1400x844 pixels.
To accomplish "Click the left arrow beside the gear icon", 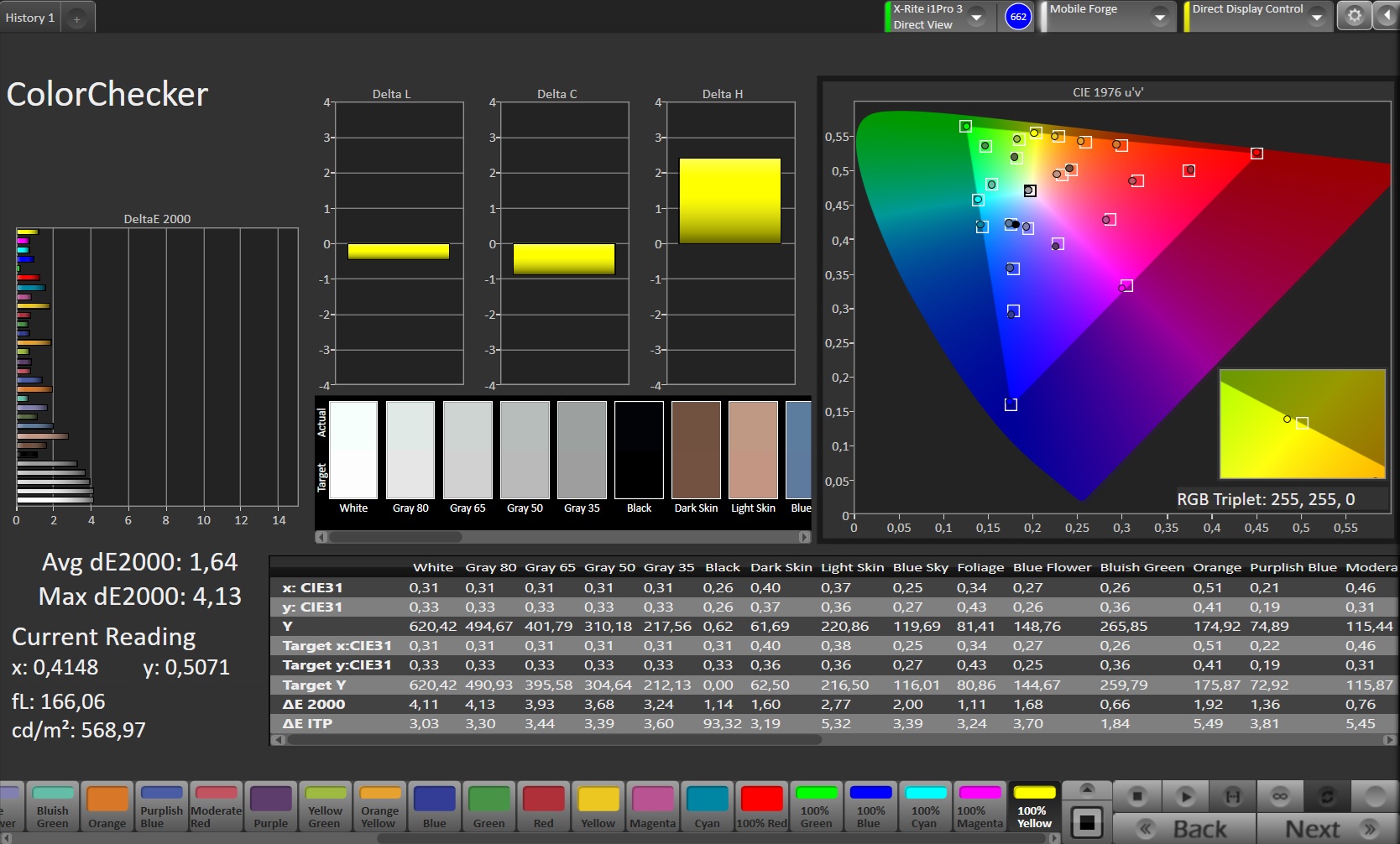I will tap(1385, 16).
